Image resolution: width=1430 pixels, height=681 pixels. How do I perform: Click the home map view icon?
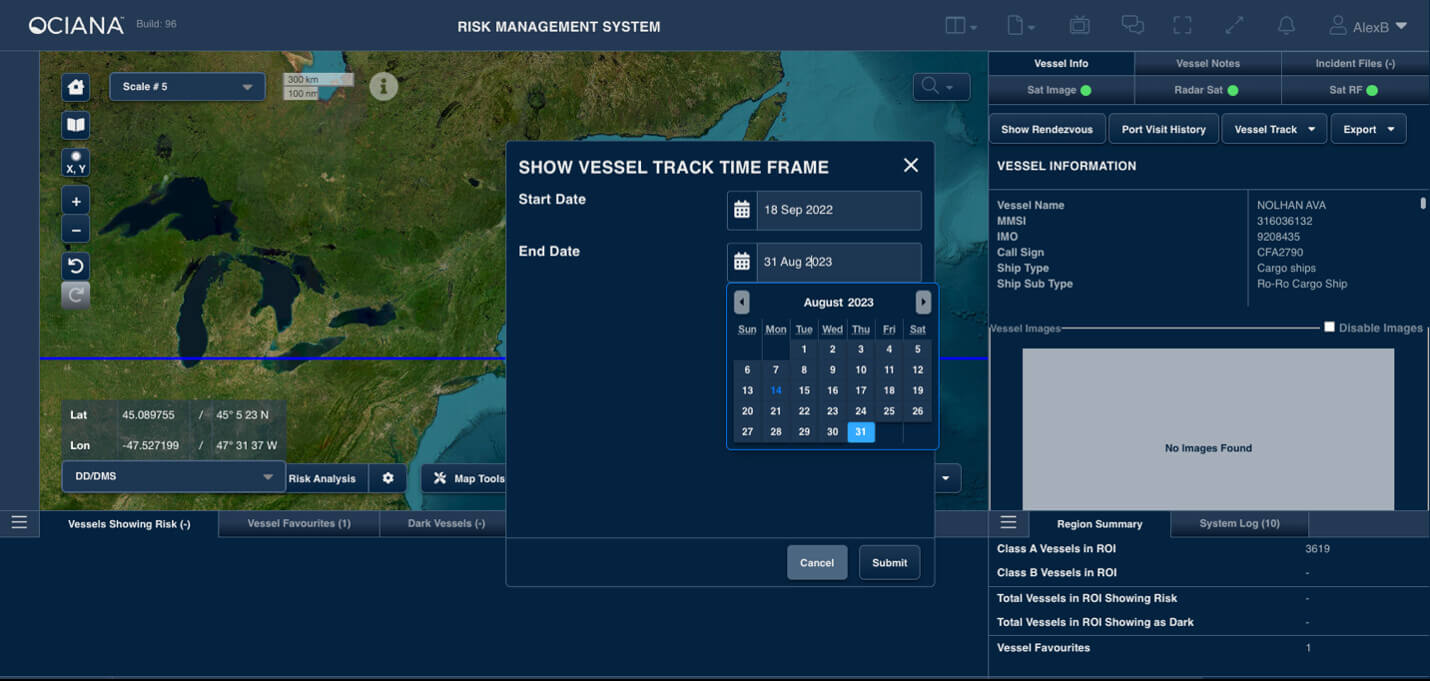click(x=76, y=87)
